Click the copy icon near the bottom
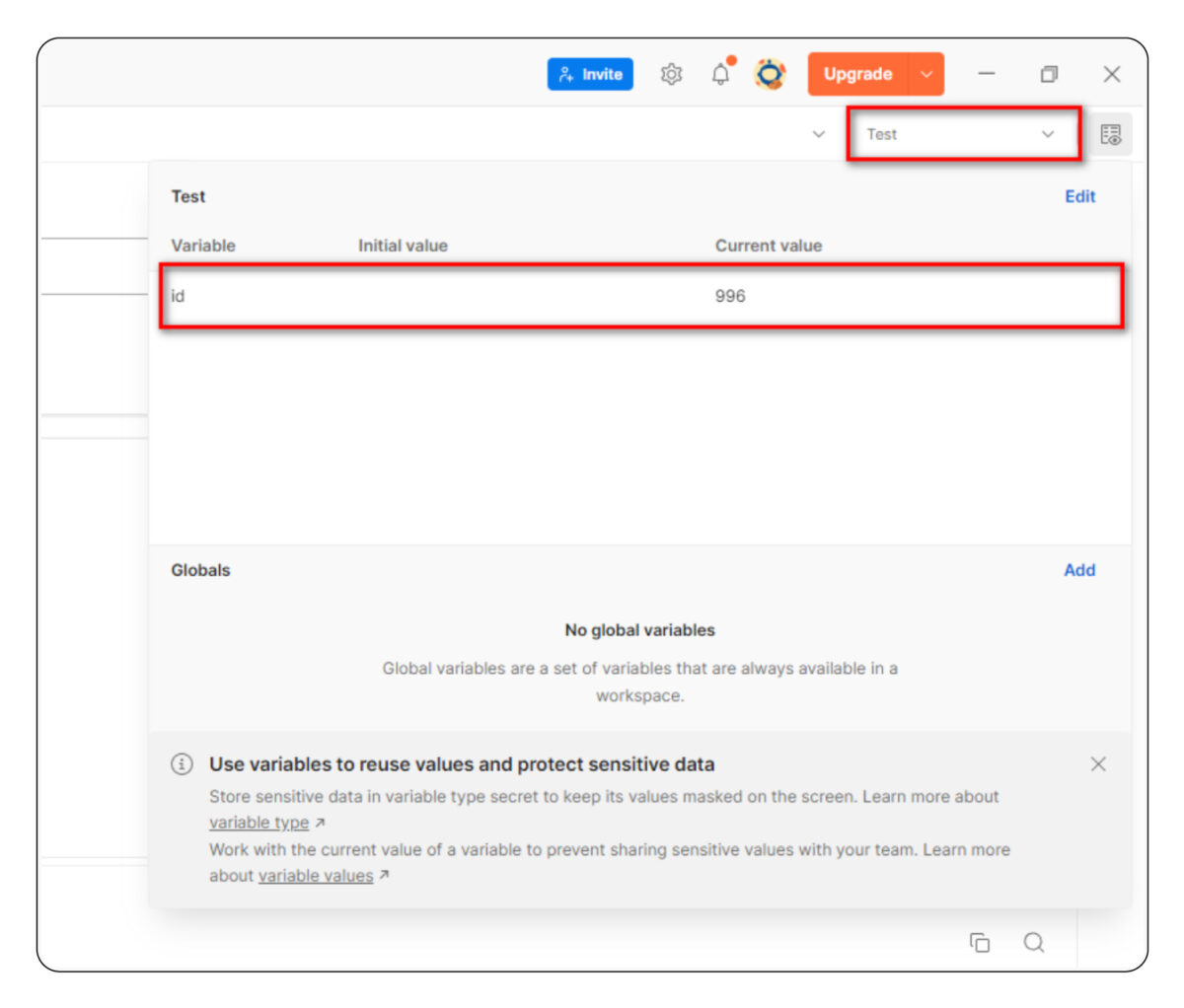1184x1008 pixels. point(980,943)
